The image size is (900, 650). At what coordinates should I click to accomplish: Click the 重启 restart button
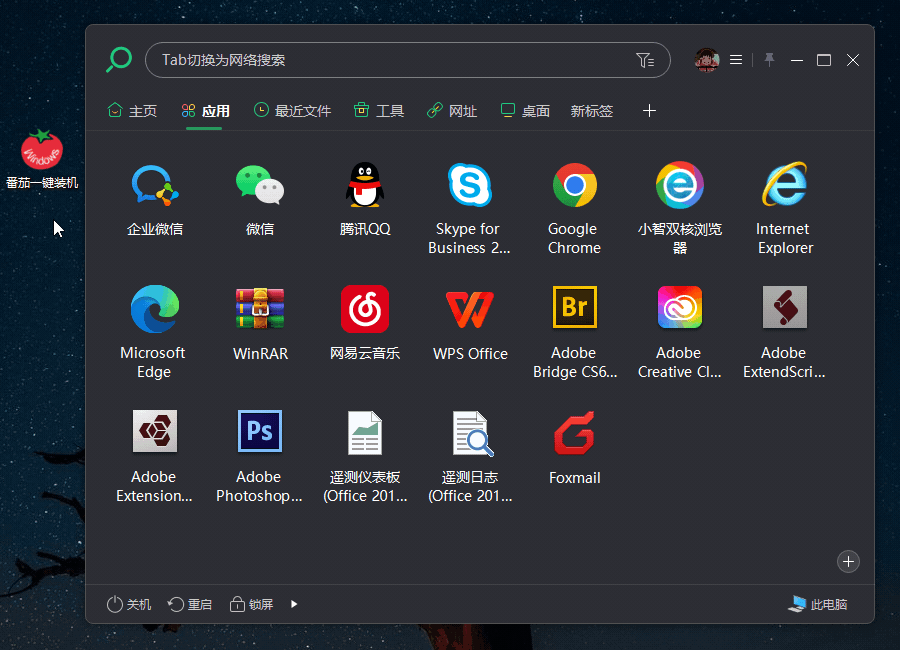190,604
